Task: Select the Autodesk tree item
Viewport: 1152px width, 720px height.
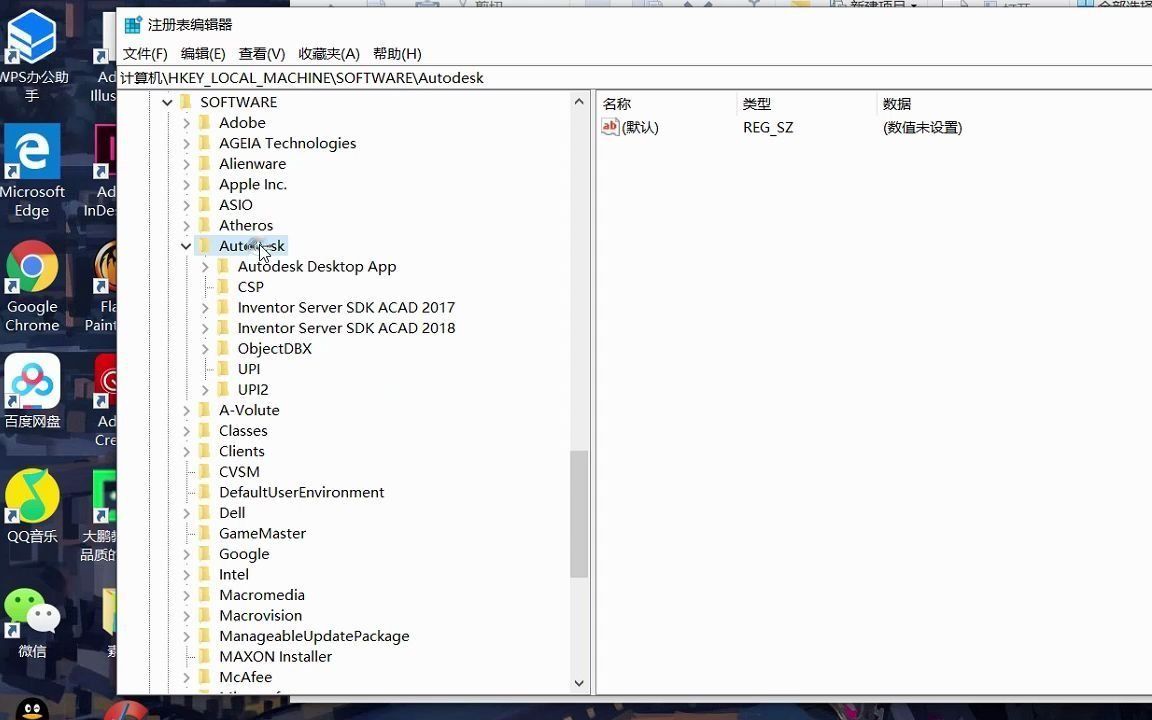Action: pyautogui.click(x=252, y=246)
